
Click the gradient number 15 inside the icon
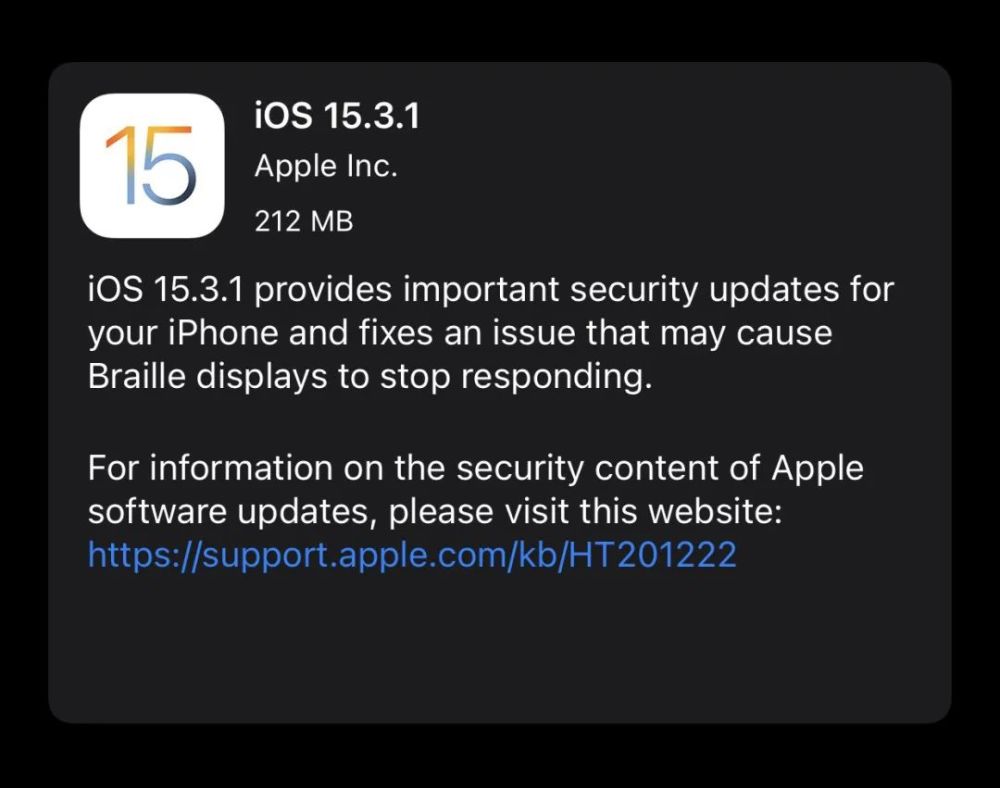pyautogui.click(x=151, y=166)
